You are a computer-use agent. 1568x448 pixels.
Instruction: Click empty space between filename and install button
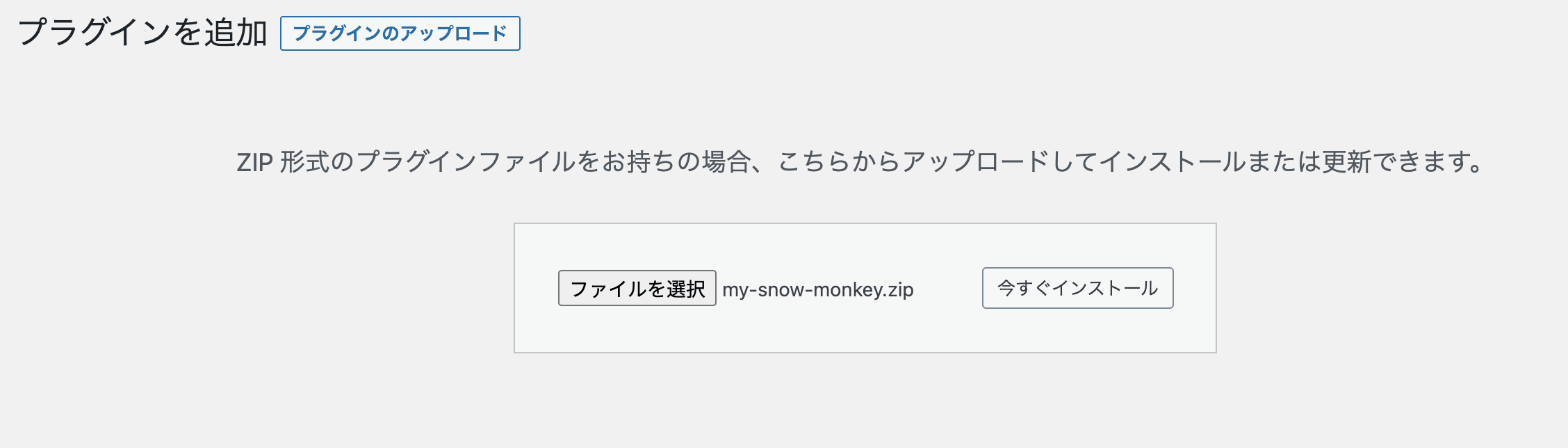pyautogui.click(x=948, y=288)
